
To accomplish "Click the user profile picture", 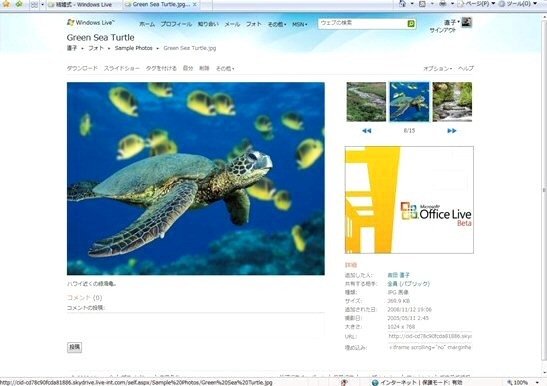I will click(x=467, y=22).
